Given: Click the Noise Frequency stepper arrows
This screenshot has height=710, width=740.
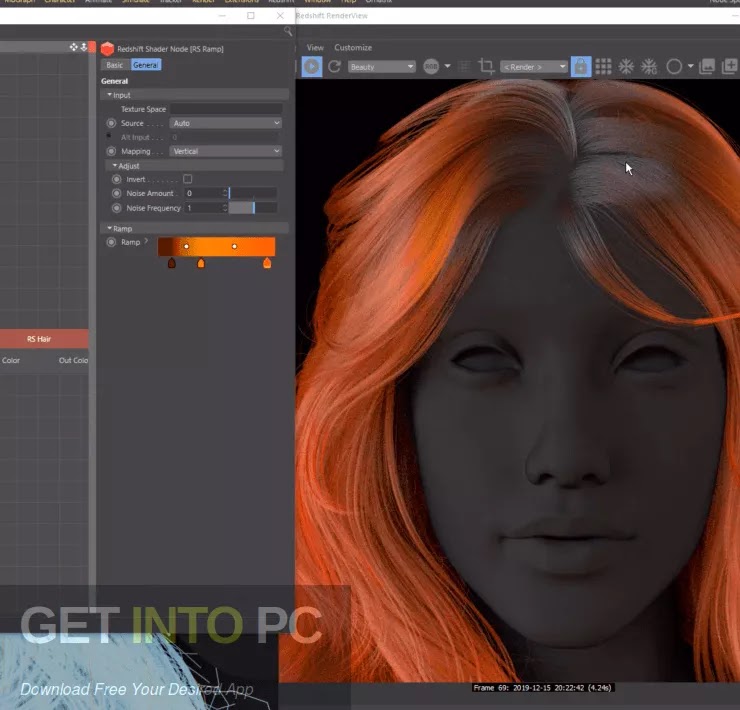Looking at the screenshot, I should click(225, 208).
